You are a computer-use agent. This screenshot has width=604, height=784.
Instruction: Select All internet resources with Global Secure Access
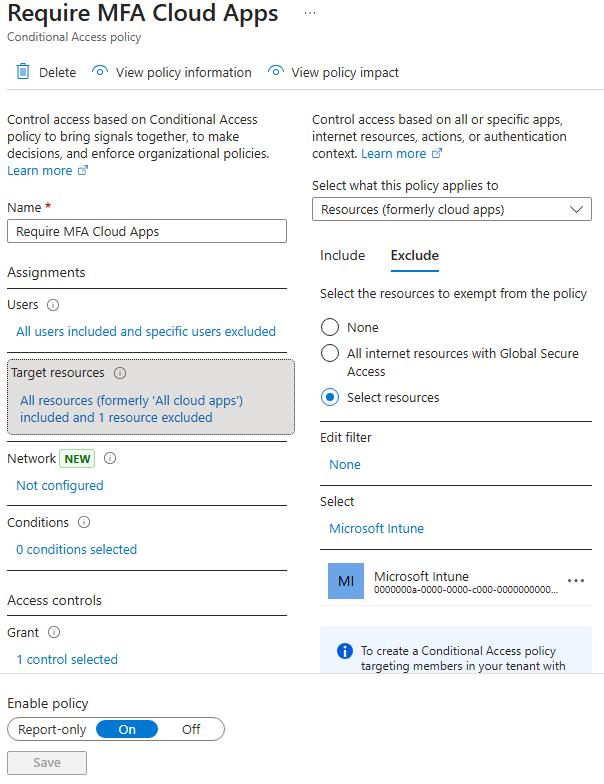point(330,354)
